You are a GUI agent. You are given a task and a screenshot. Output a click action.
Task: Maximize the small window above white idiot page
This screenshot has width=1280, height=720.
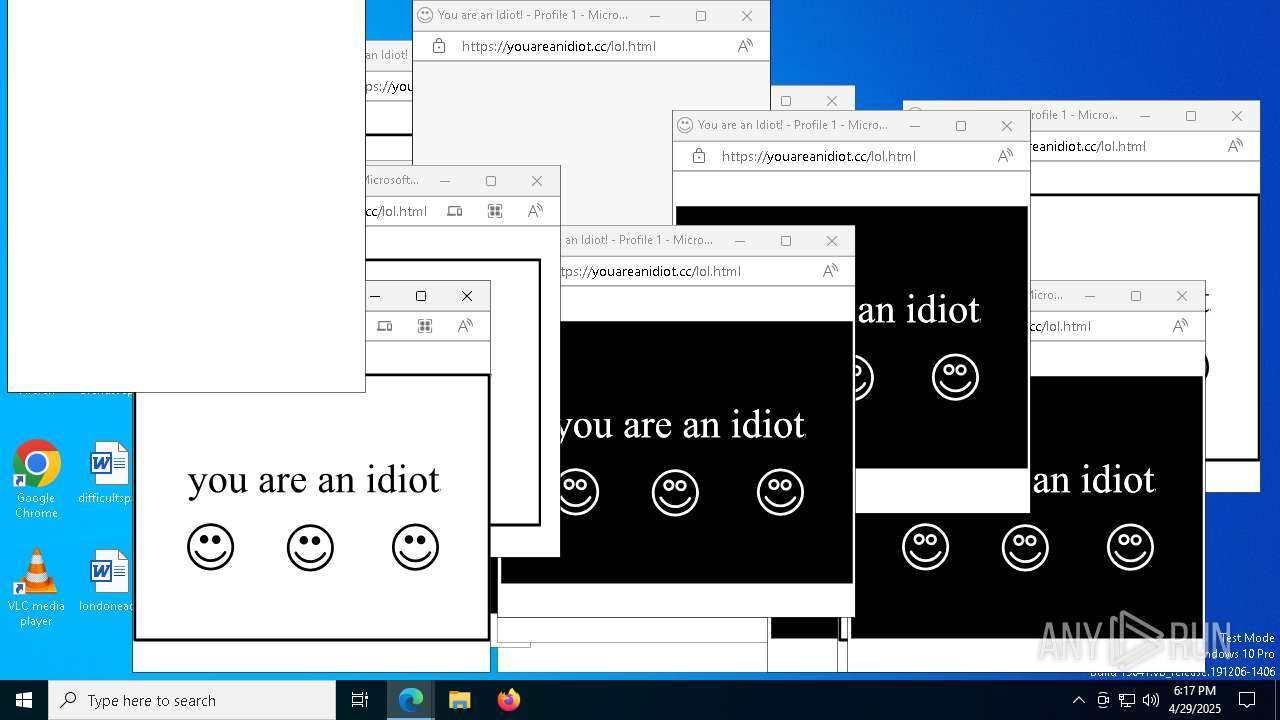(x=421, y=296)
